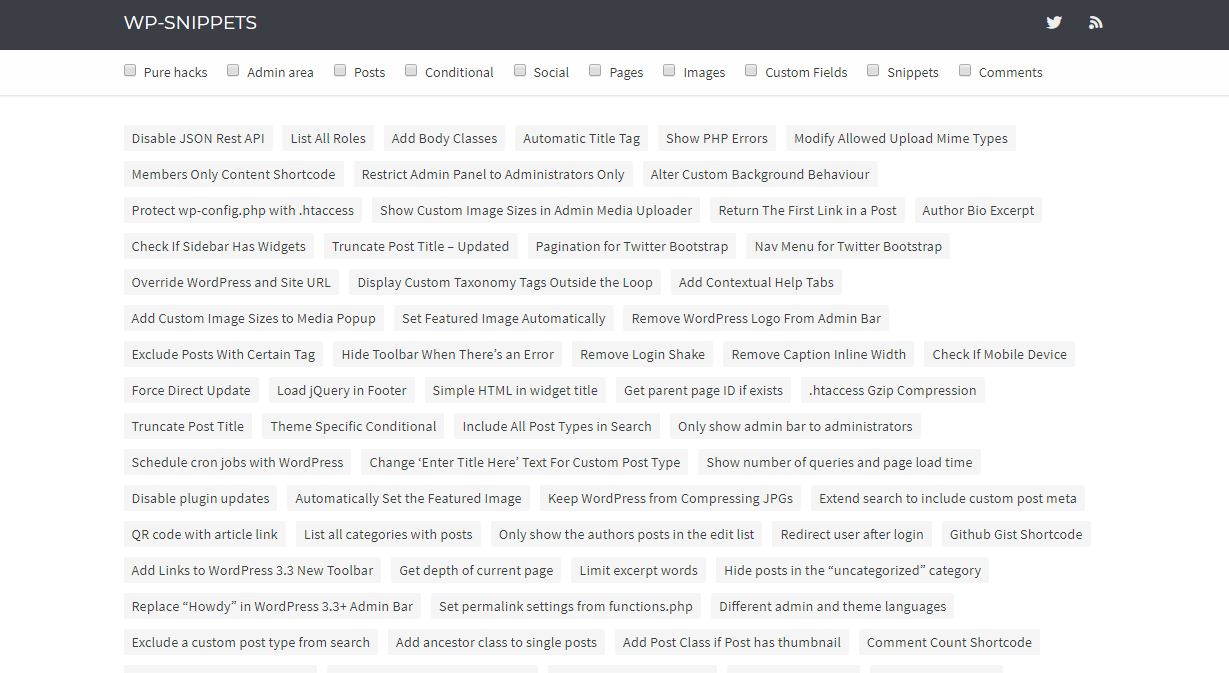
Task: Open Include All Post Types in Search
Action: (557, 426)
